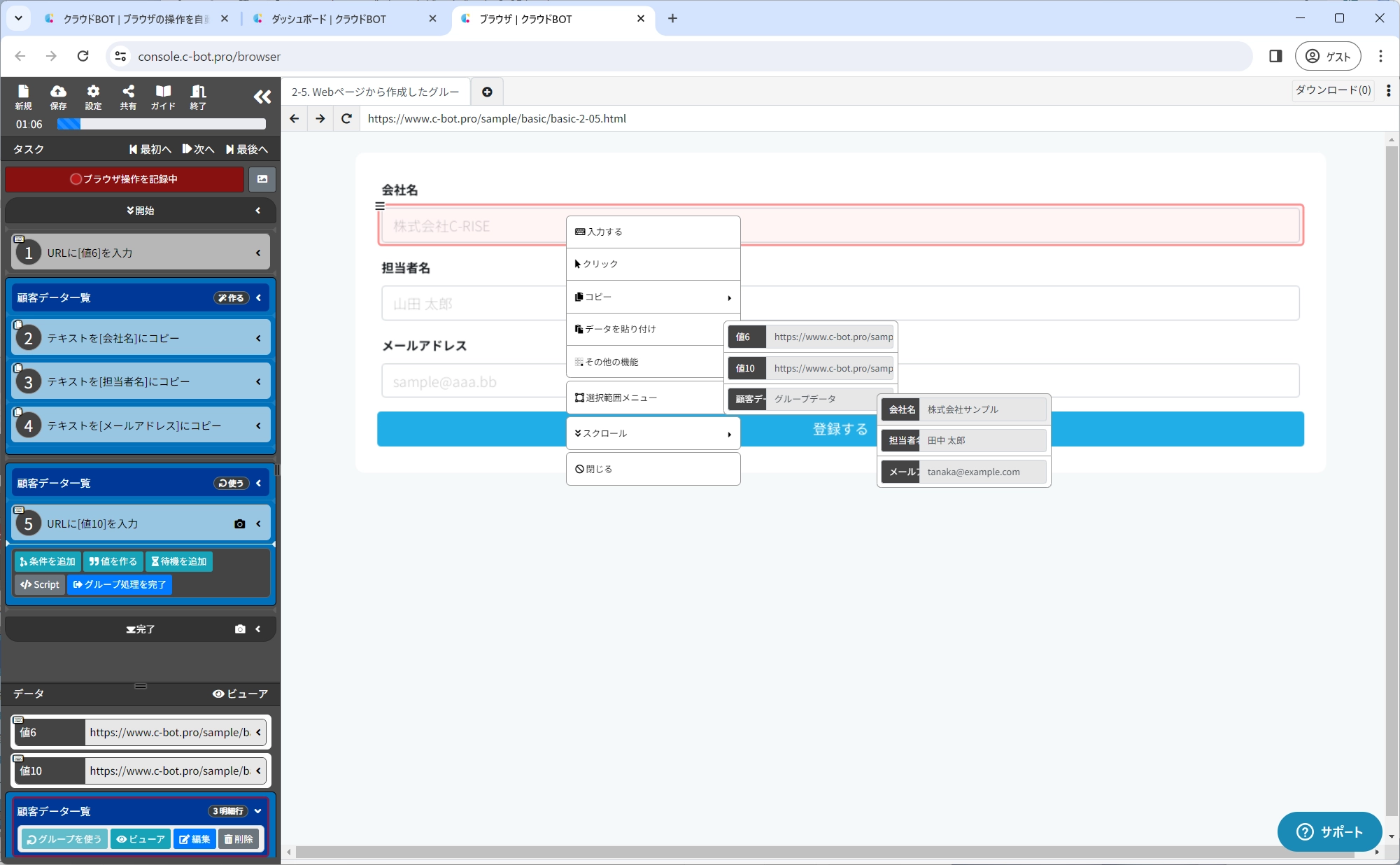Expand the コピー submenu arrow
This screenshot has width=1400, height=865.
[729, 297]
